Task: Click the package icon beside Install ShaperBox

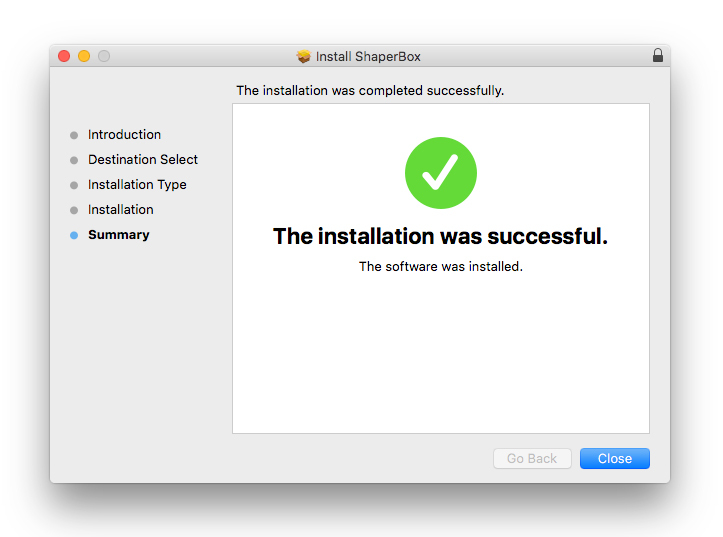Action: [303, 56]
